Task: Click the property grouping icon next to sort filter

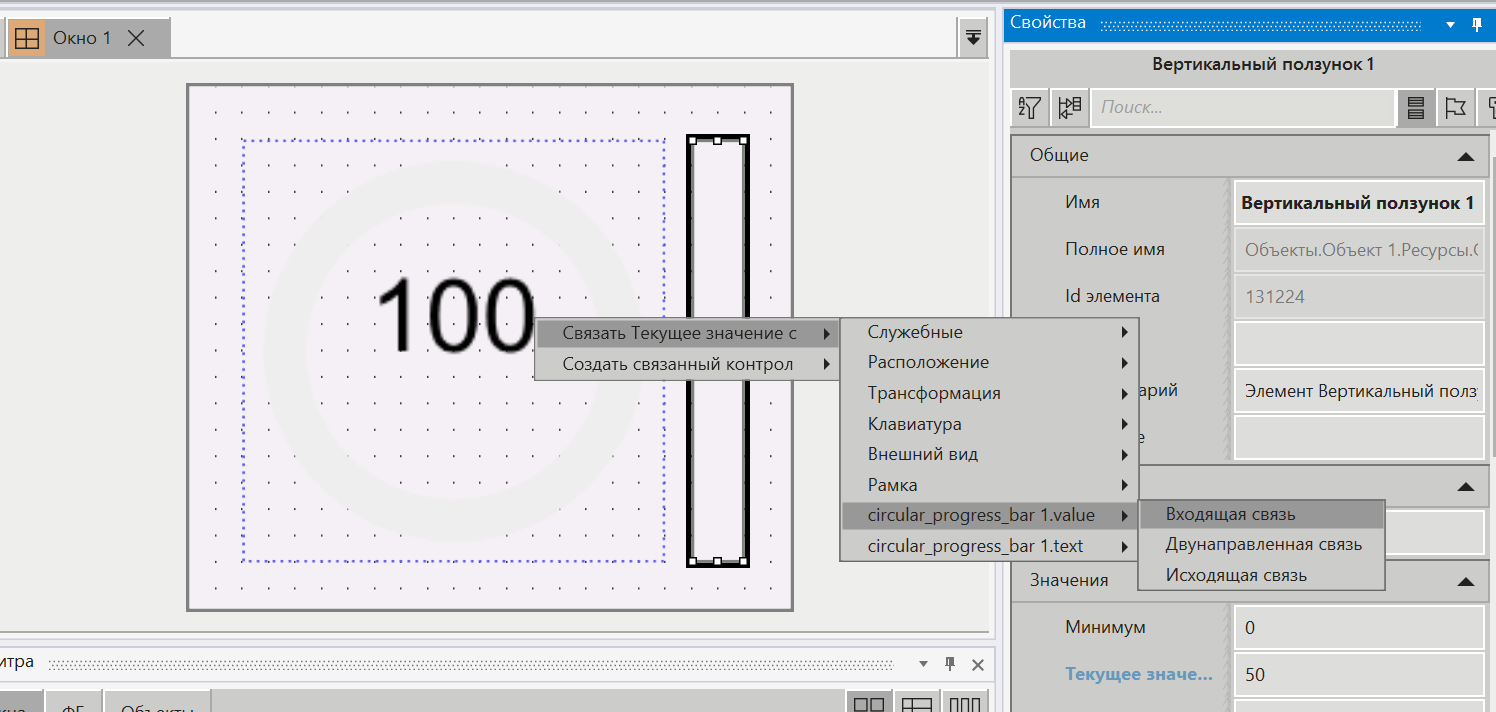Action: click(1069, 107)
